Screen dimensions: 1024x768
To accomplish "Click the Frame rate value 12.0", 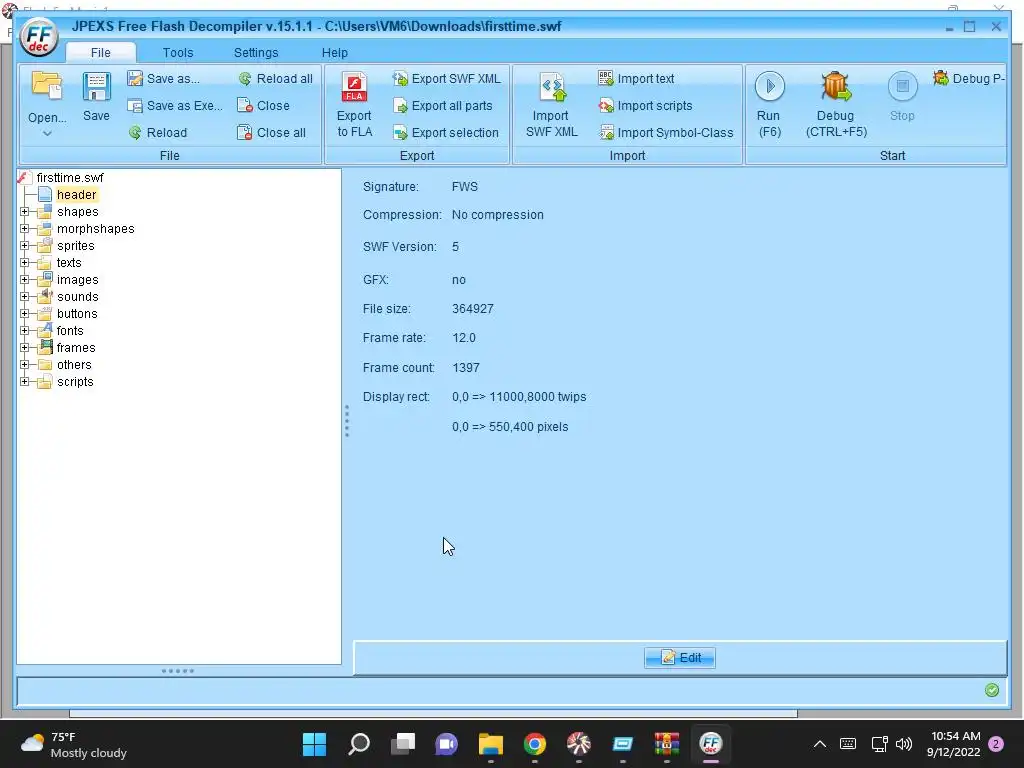I will [464, 338].
